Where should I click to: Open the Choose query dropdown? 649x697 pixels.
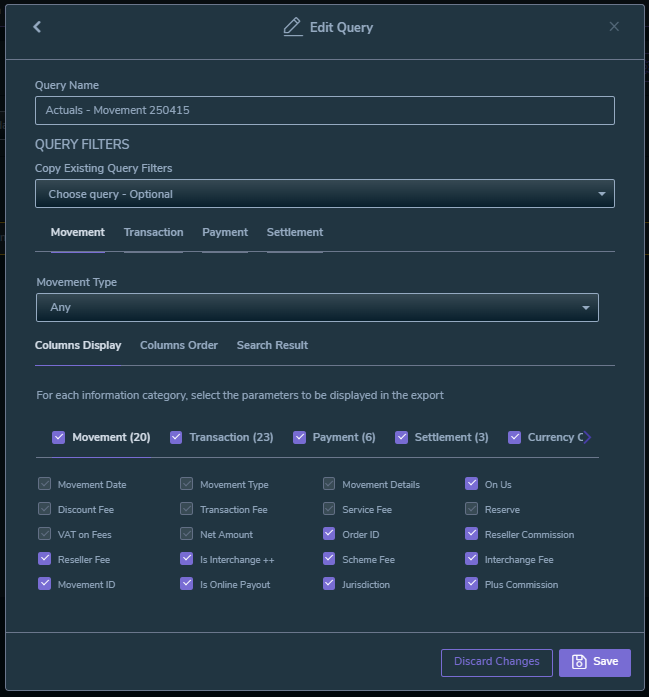pyautogui.click(x=324, y=194)
